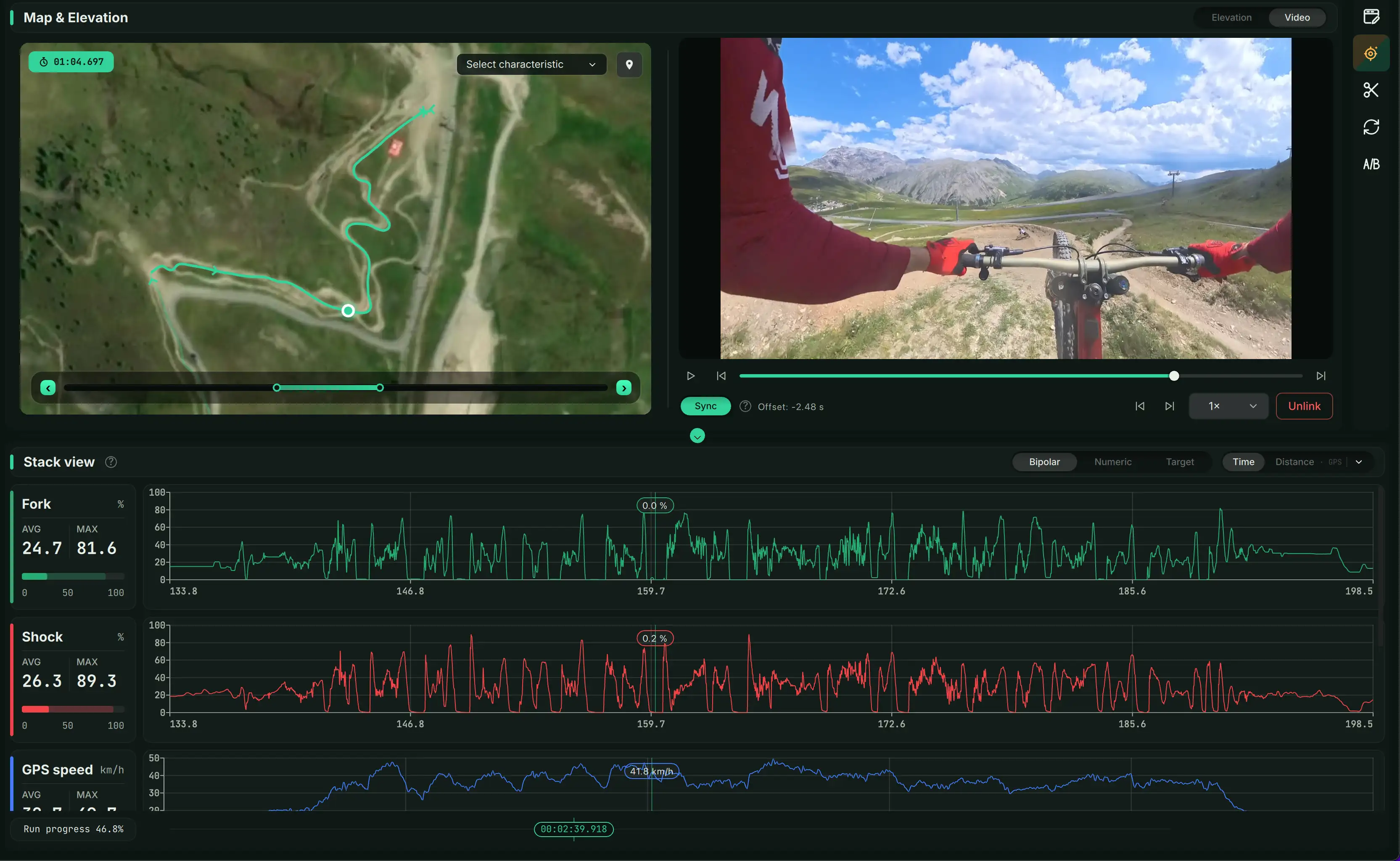Open the 1× playback speed dropdown

tap(1228, 406)
